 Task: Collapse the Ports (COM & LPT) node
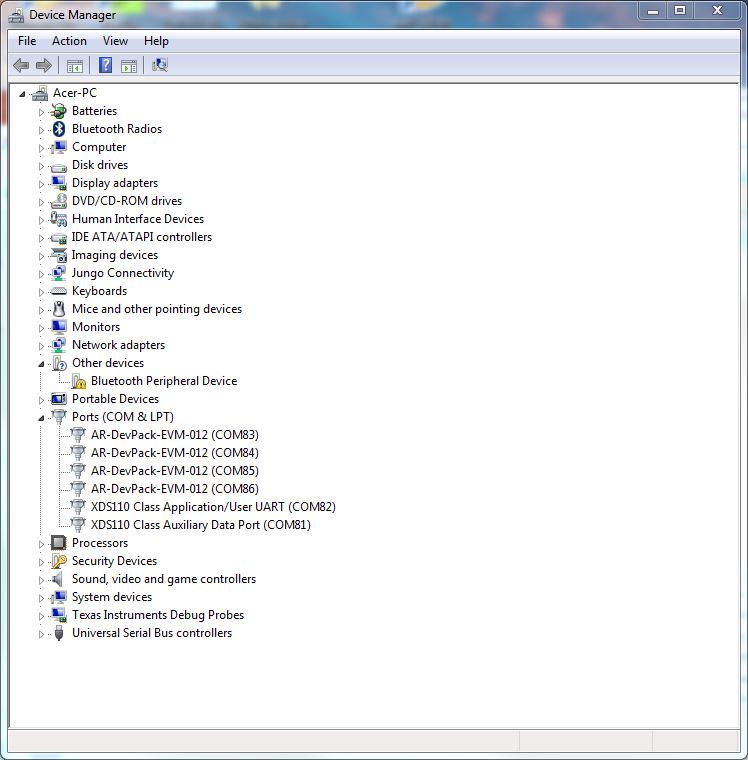coord(41,418)
